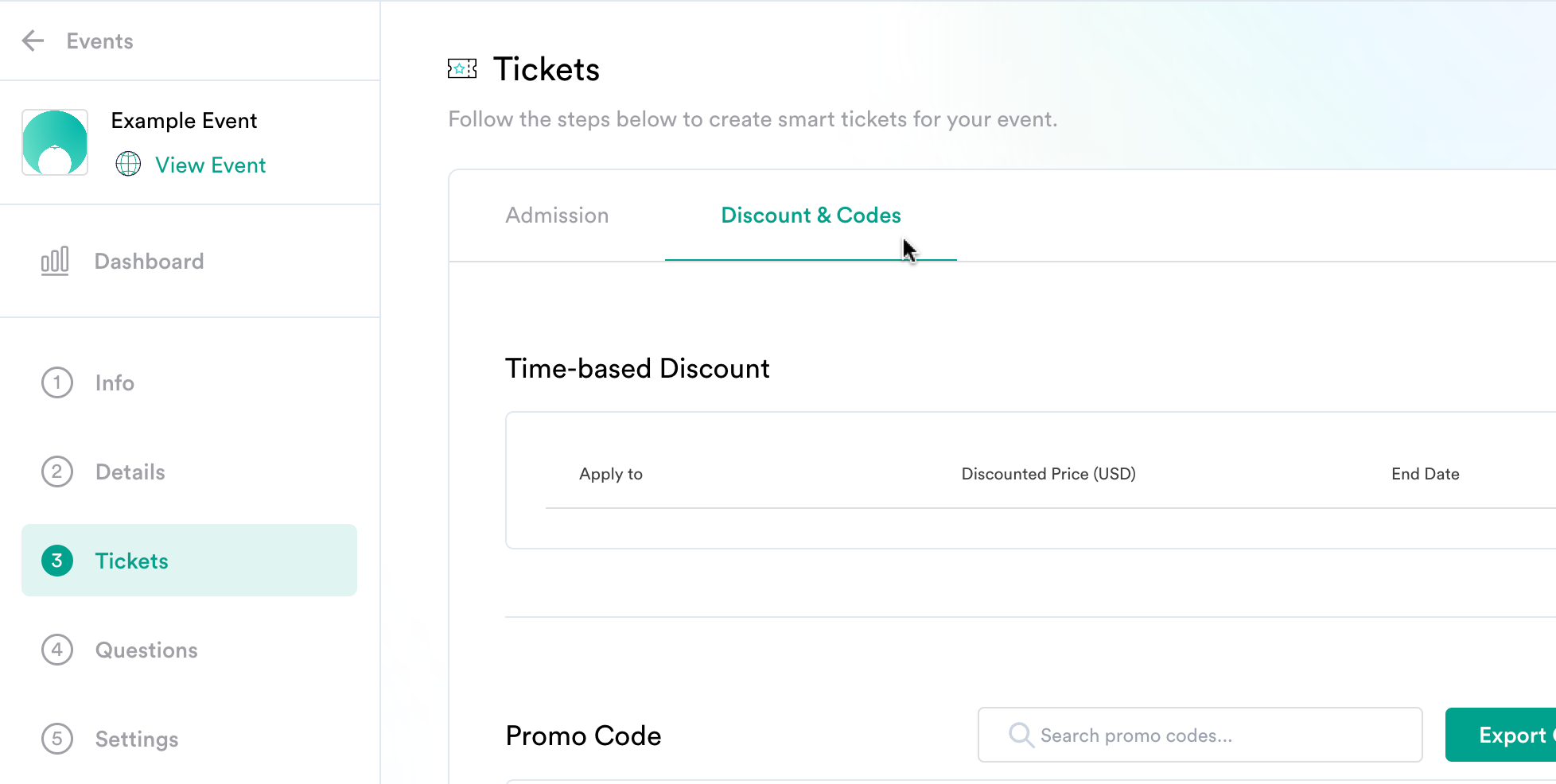Go to the Info step
The height and width of the screenshot is (784, 1556).
click(x=189, y=382)
